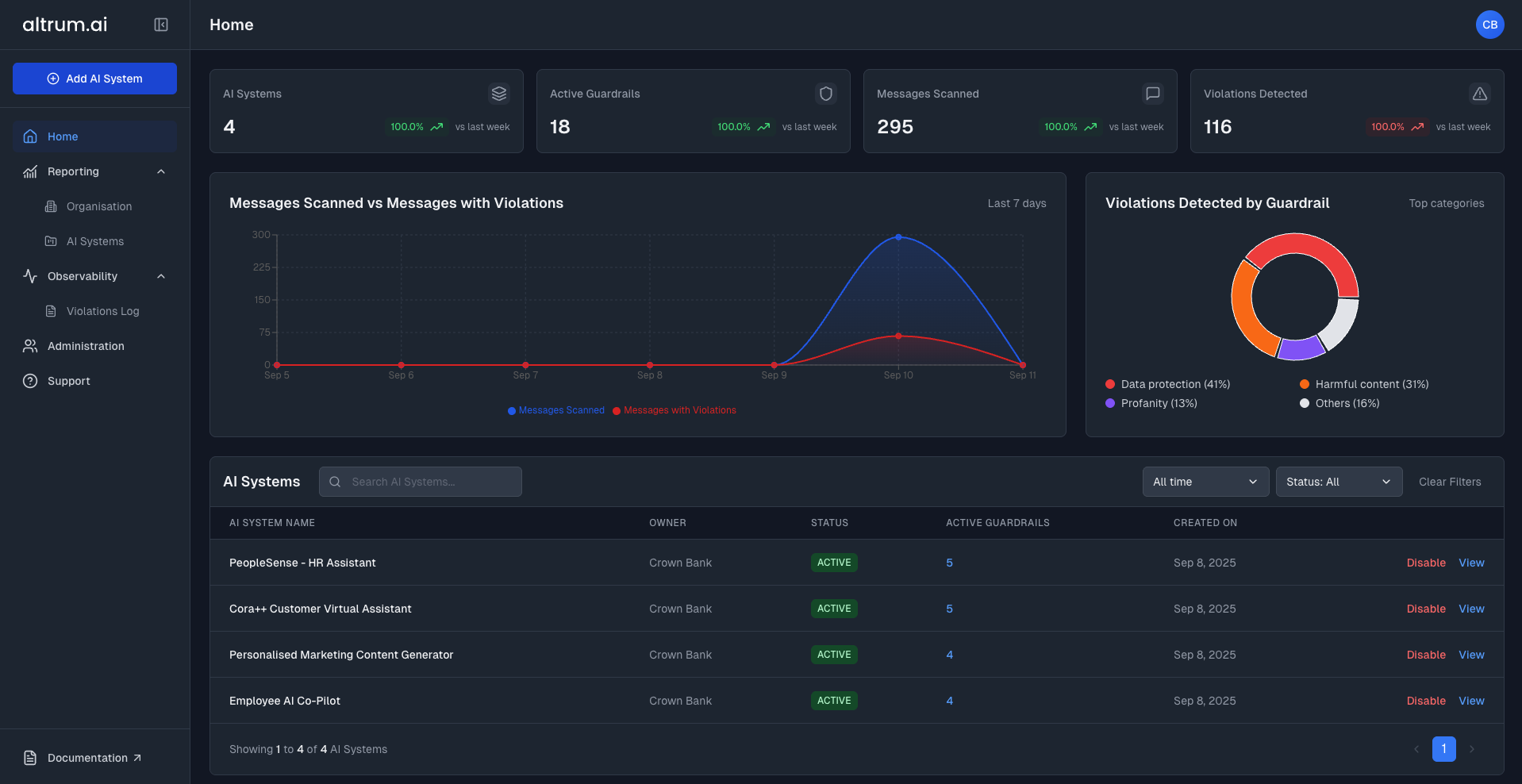1522x784 pixels.
Task: Toggle the Messages with Violations legend series
Action: click(x=675, y=410)
